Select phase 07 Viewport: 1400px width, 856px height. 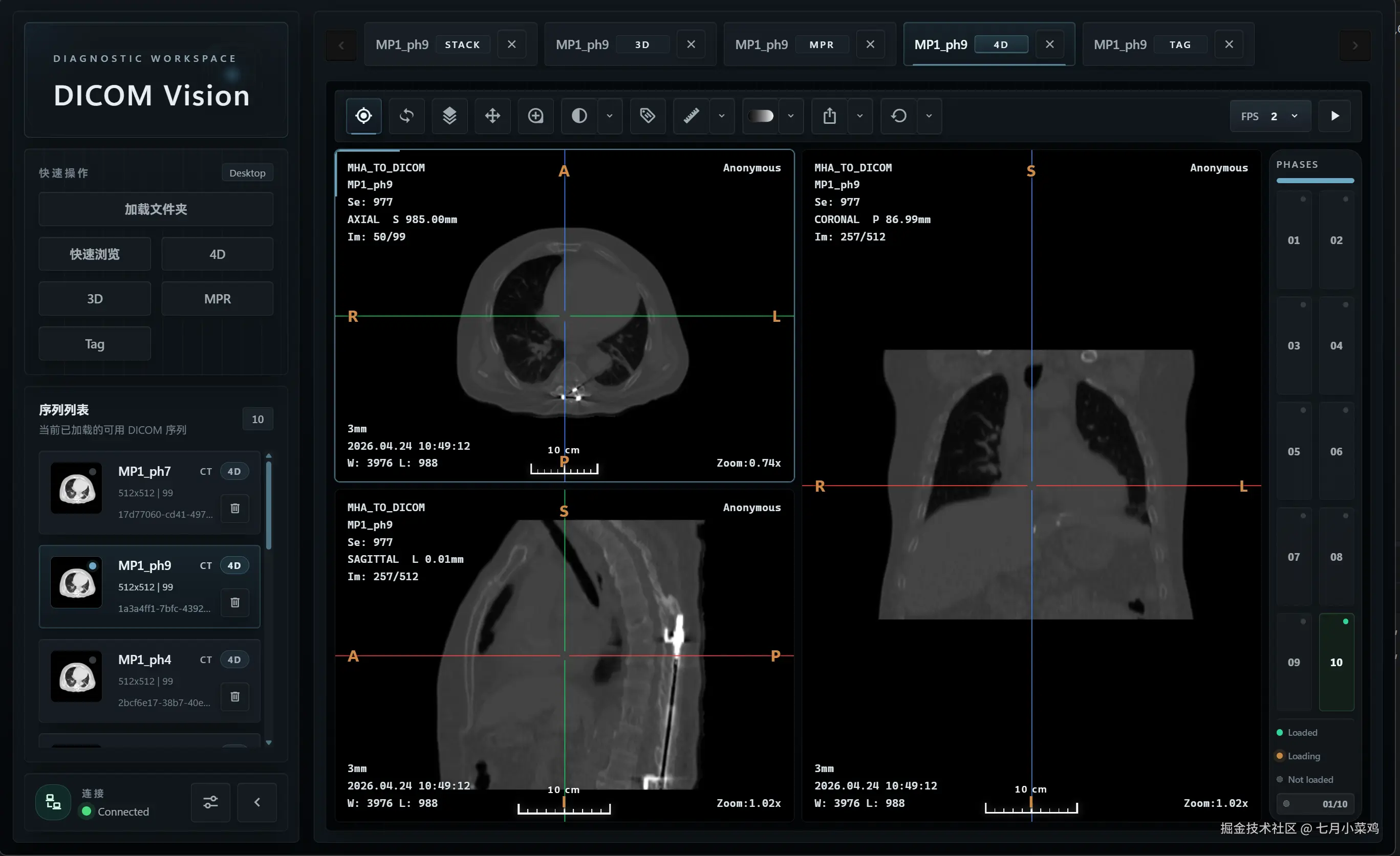coord(1294,557)
